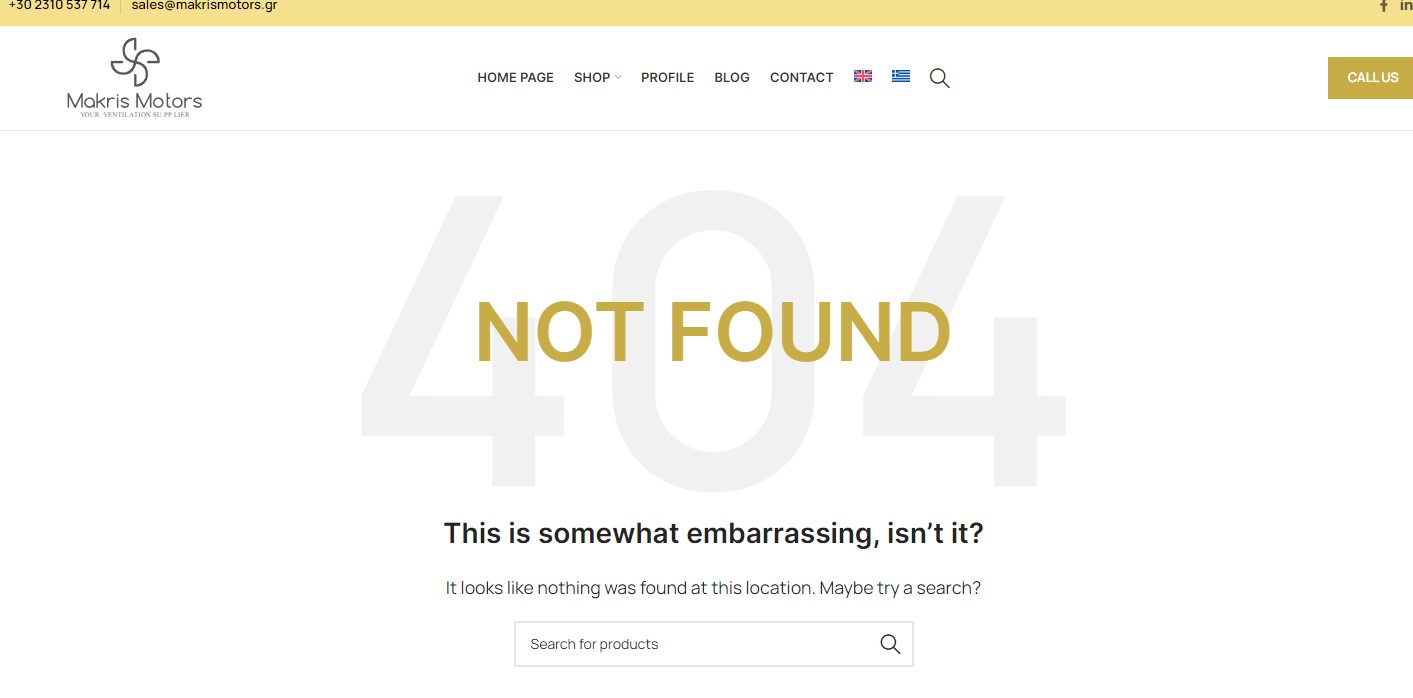This screenshot has width=1413, height=698.
Task: Open the PROFILE menu item
Action: (667, 78)
